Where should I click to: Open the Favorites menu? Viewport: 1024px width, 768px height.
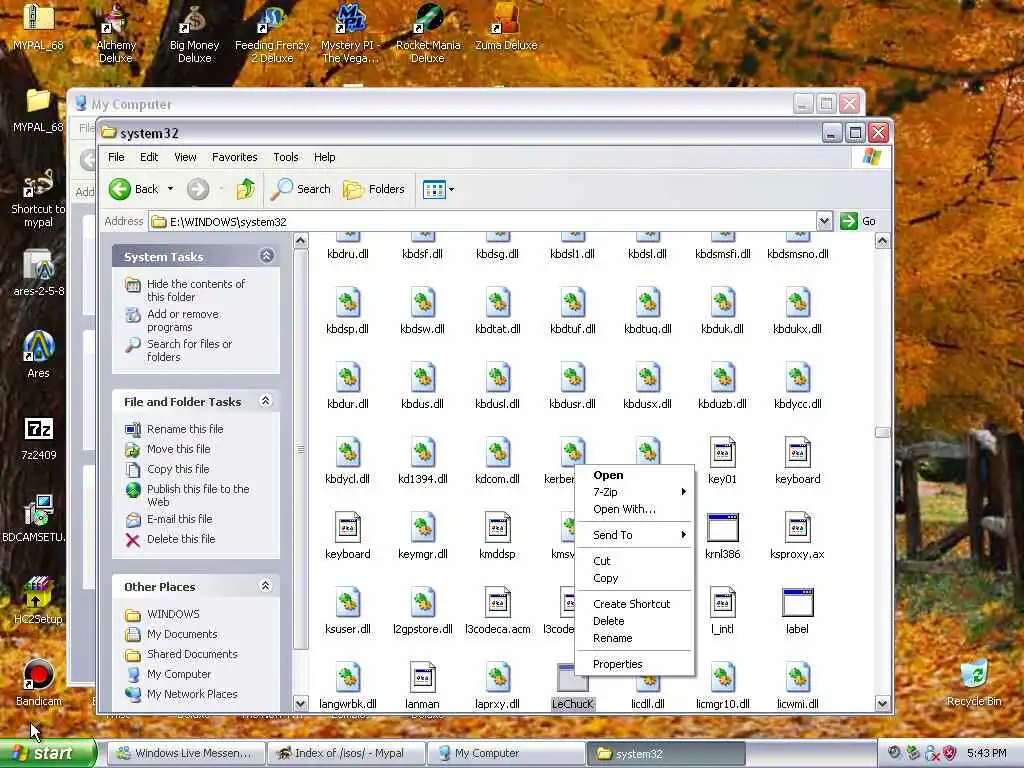tap(234, 157)
